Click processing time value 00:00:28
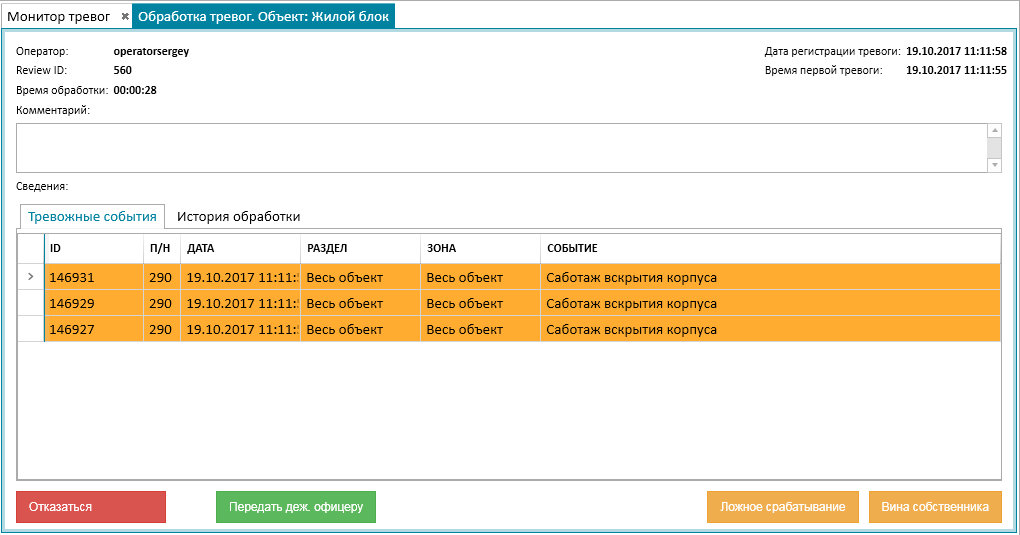Image resolution: width=1020 pixels, height=535 pixels. pos(135,90)
